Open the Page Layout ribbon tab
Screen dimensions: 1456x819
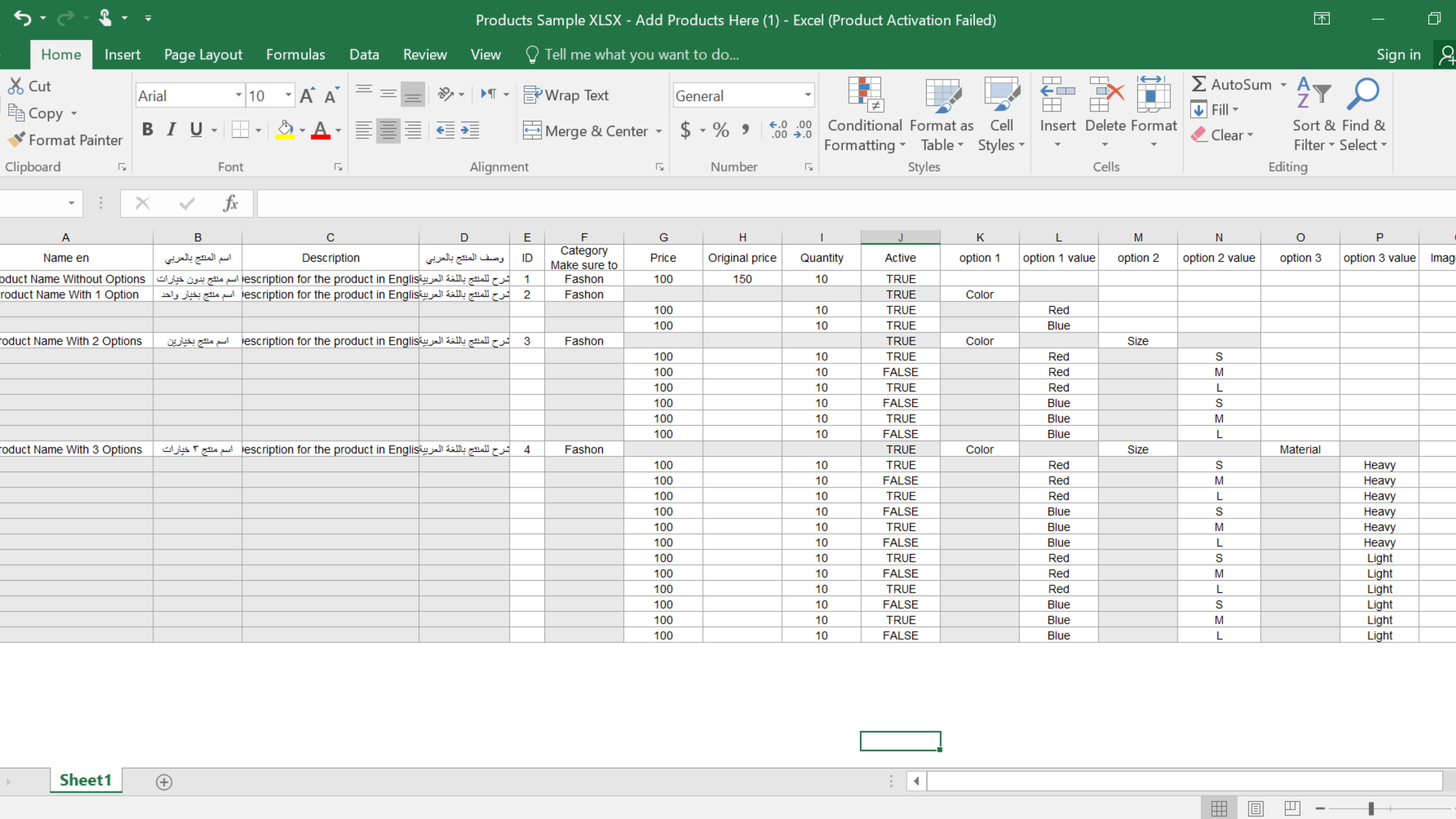tap(203, 54)
